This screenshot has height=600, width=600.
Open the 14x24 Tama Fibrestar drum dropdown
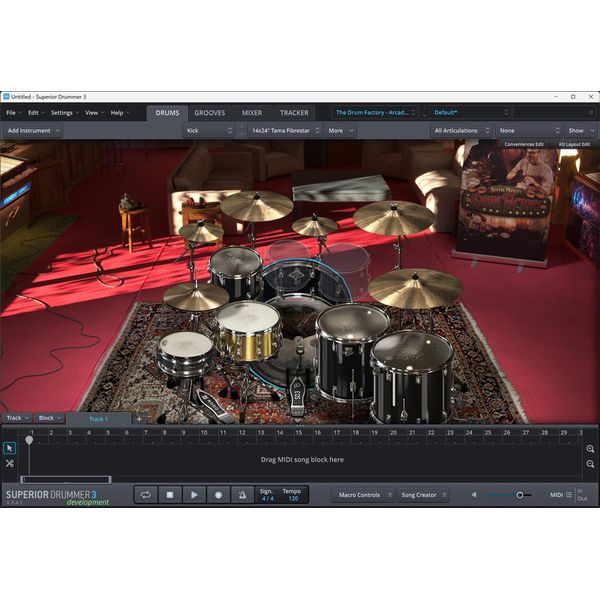285,130
